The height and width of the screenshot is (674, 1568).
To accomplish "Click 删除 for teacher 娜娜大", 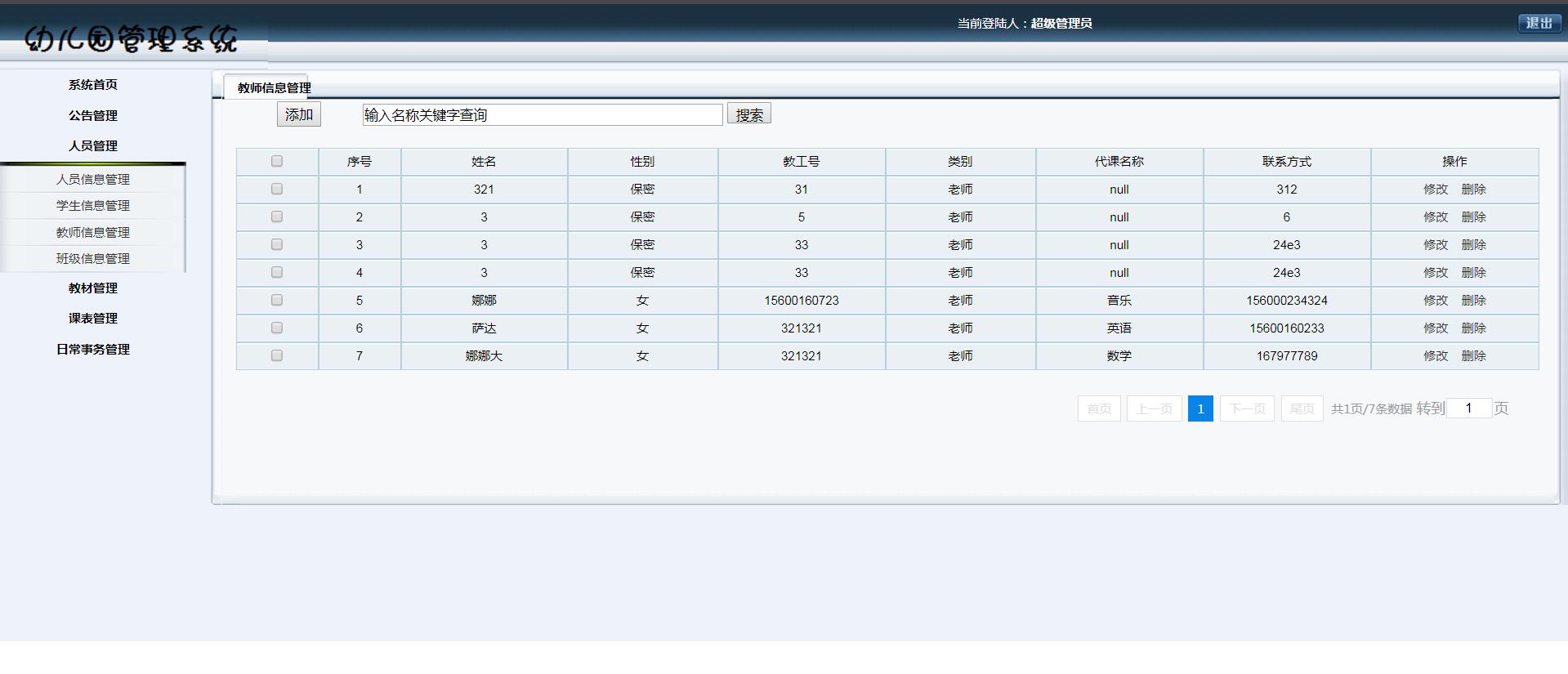I will pos(1473,356).
